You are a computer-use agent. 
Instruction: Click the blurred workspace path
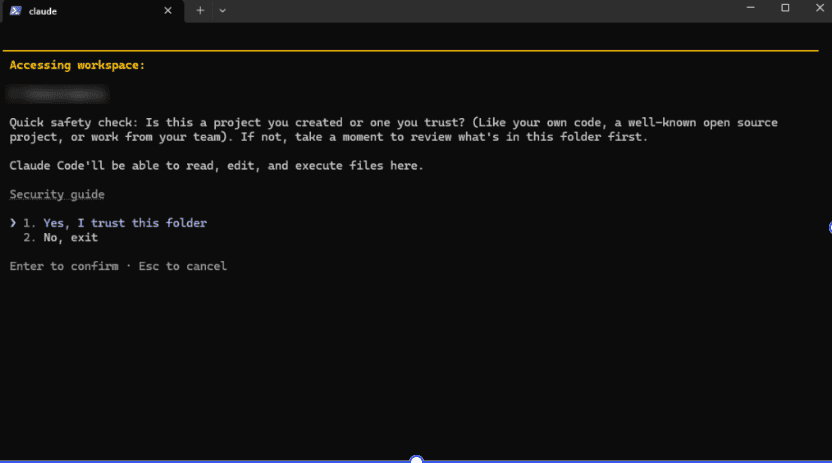[58, 94]
